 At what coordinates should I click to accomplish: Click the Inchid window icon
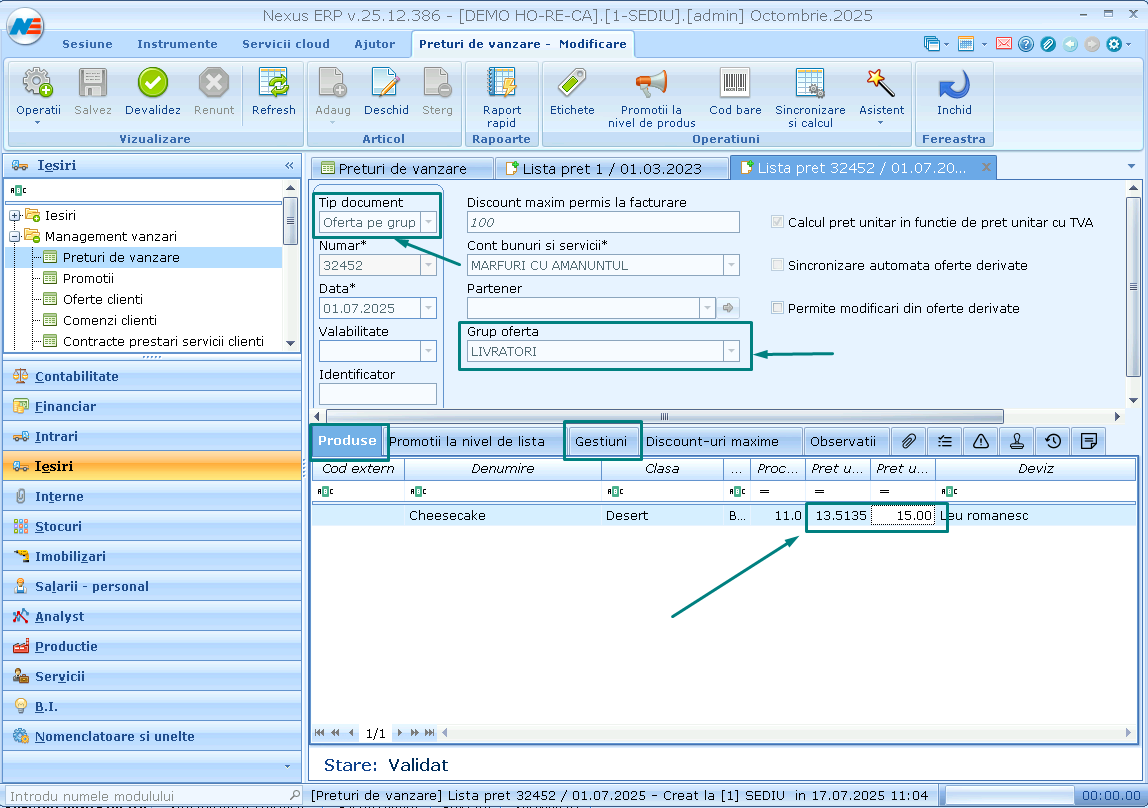tap(954, 84)
